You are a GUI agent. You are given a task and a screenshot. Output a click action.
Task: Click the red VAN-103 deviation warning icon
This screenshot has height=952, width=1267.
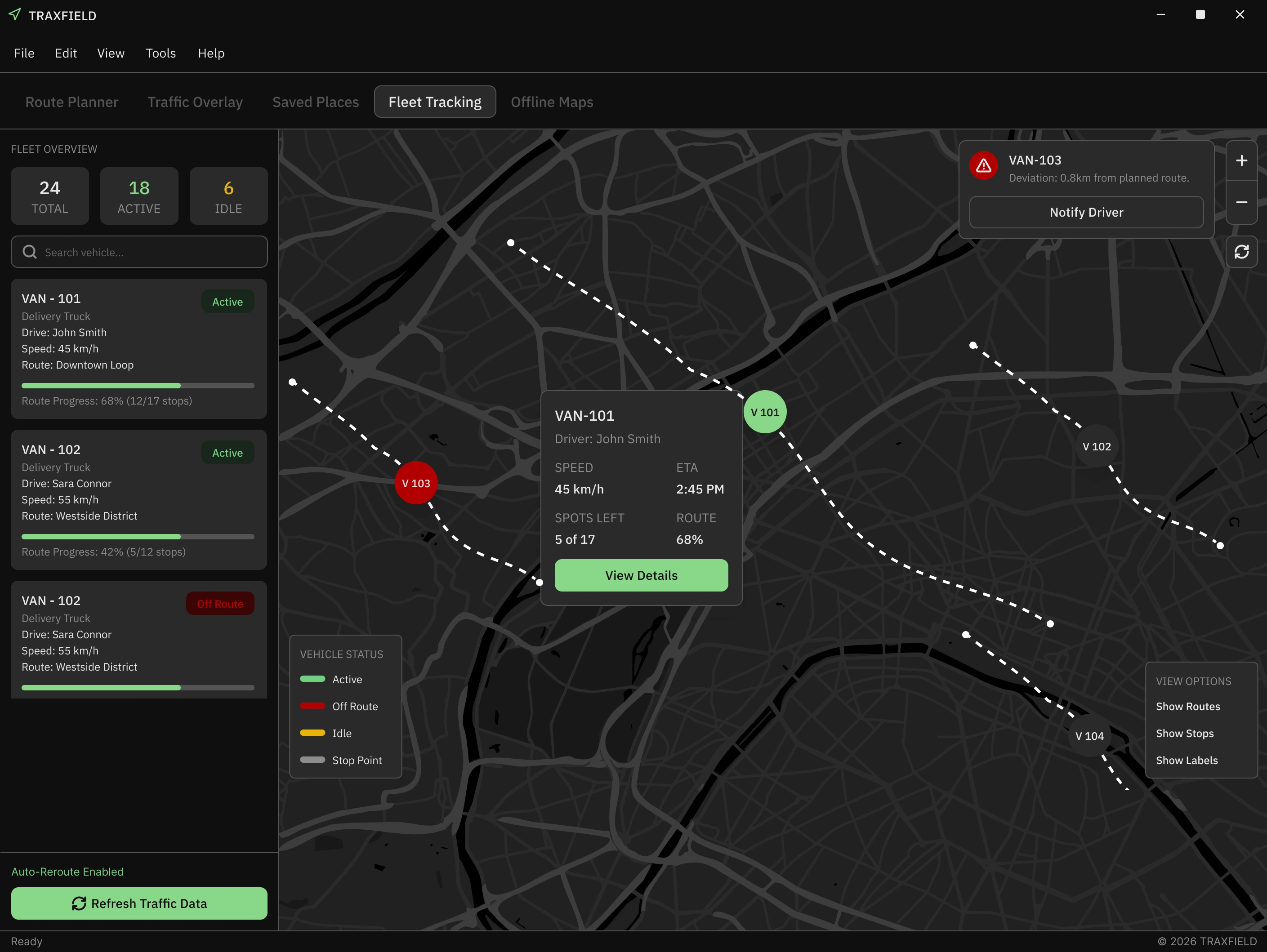click(983, 166)
